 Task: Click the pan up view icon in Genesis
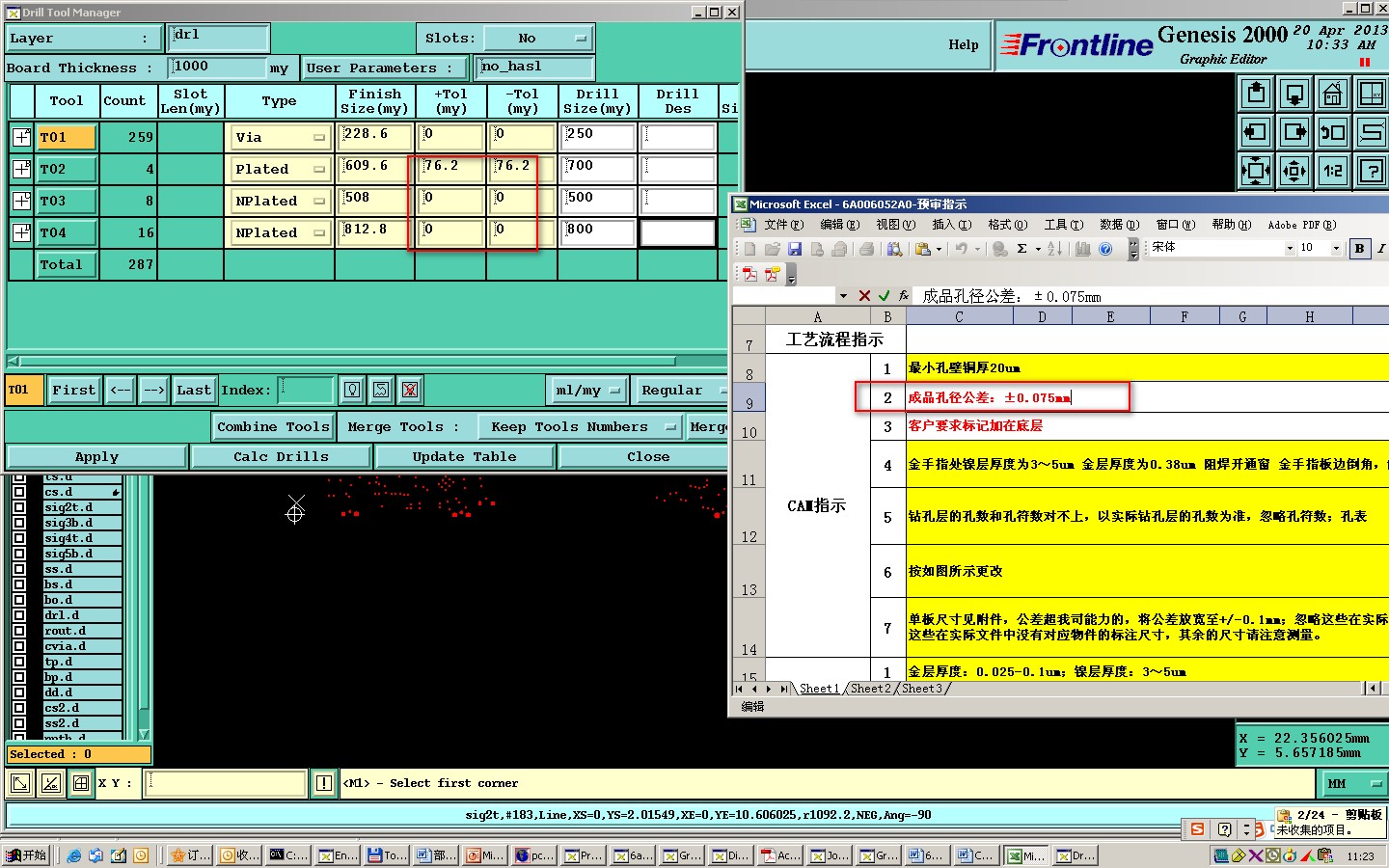(1256, 94)
